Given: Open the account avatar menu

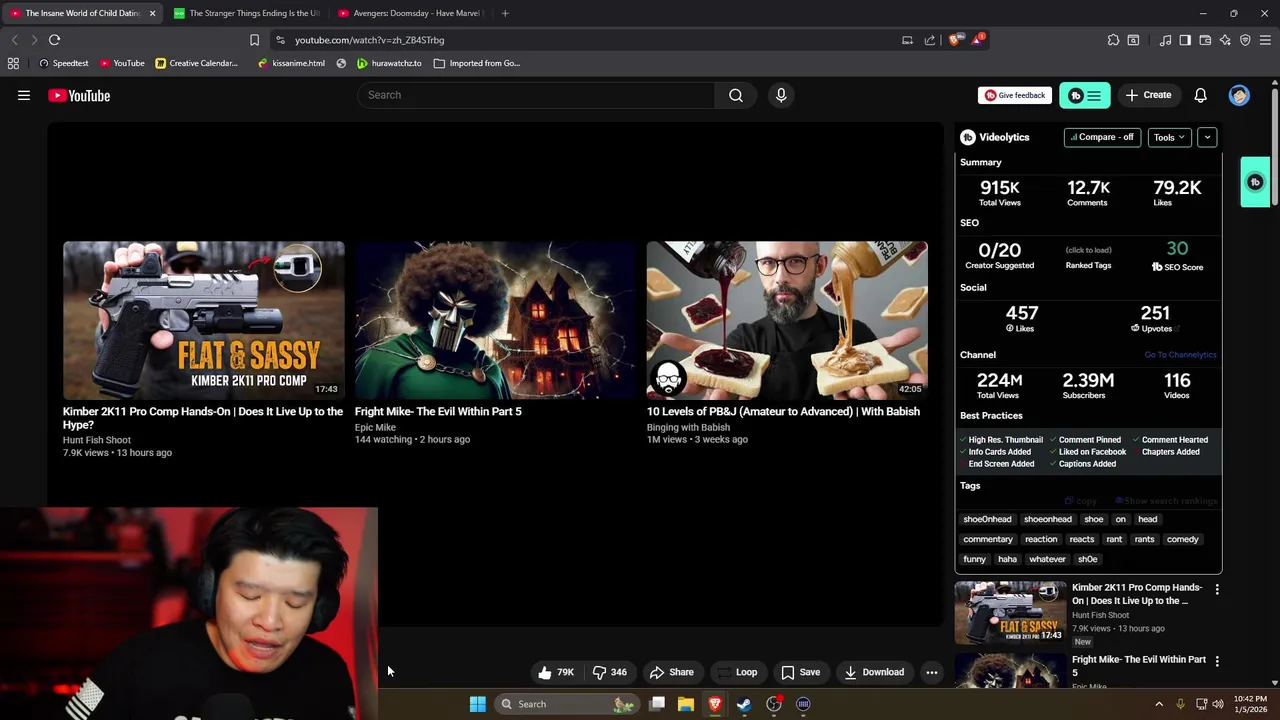Looking at the screenshot, I should pos(1239,95).
